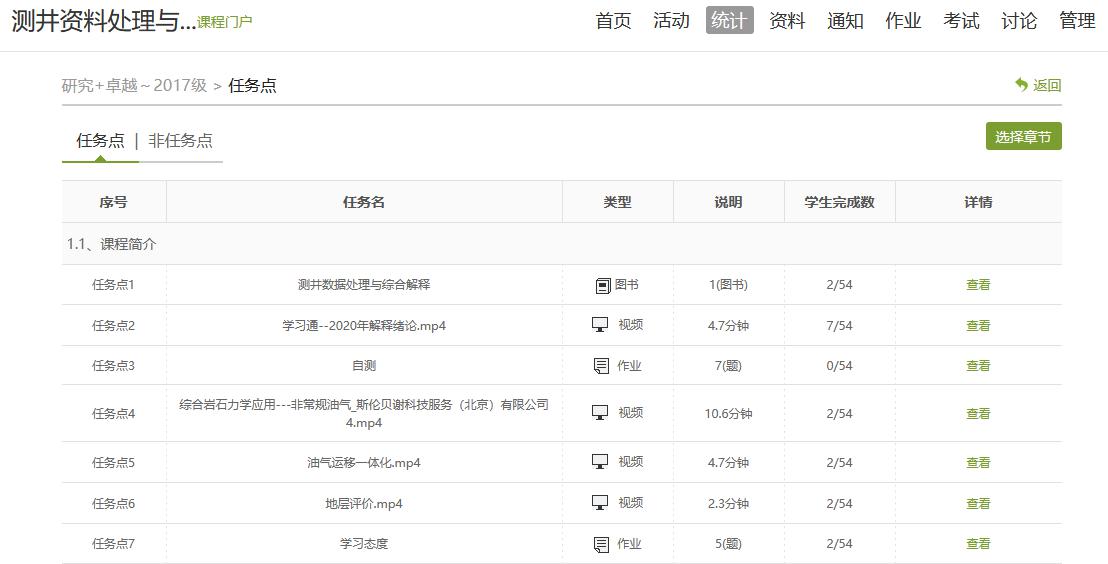Open the 选择章节 chapter selector
Image resolution: width=1108 pixels, height=564 pixels.
pos(1023,137)
